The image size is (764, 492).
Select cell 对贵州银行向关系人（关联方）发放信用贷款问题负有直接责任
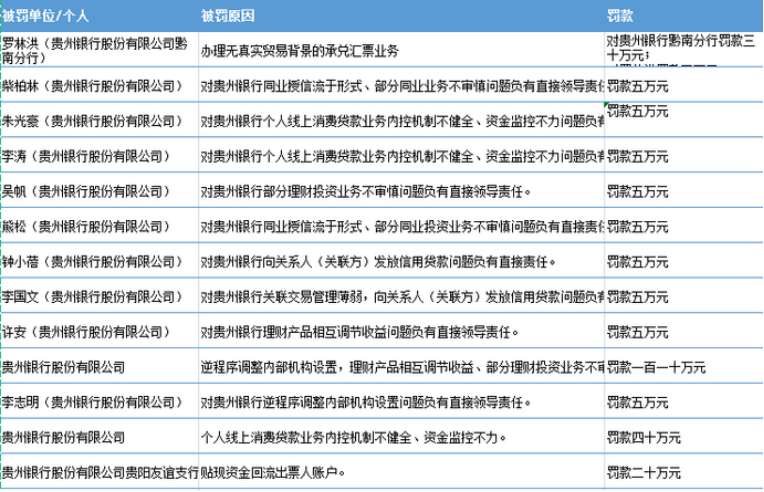(x=401, y=260)
